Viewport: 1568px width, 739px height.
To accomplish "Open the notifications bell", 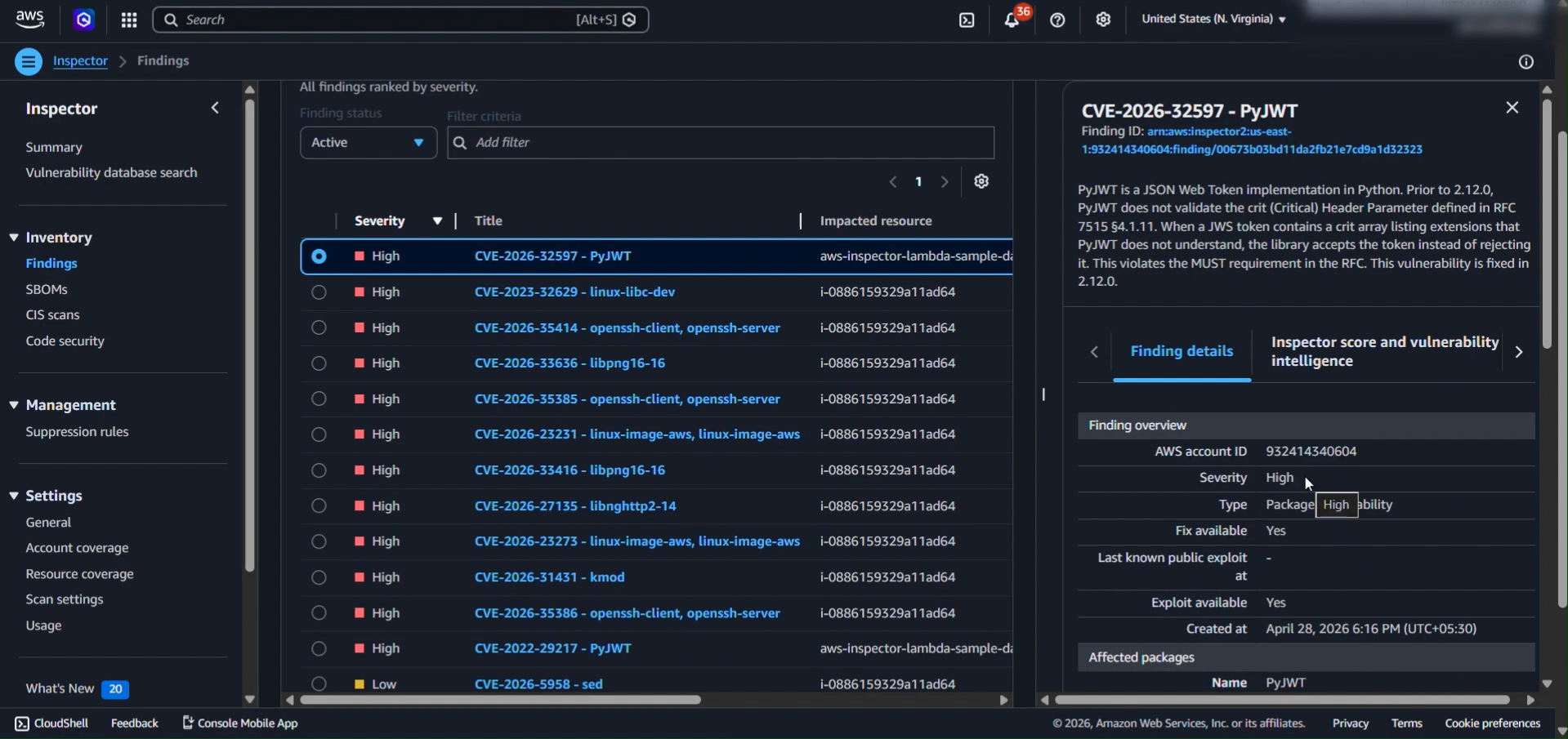I will (1012, 20).
